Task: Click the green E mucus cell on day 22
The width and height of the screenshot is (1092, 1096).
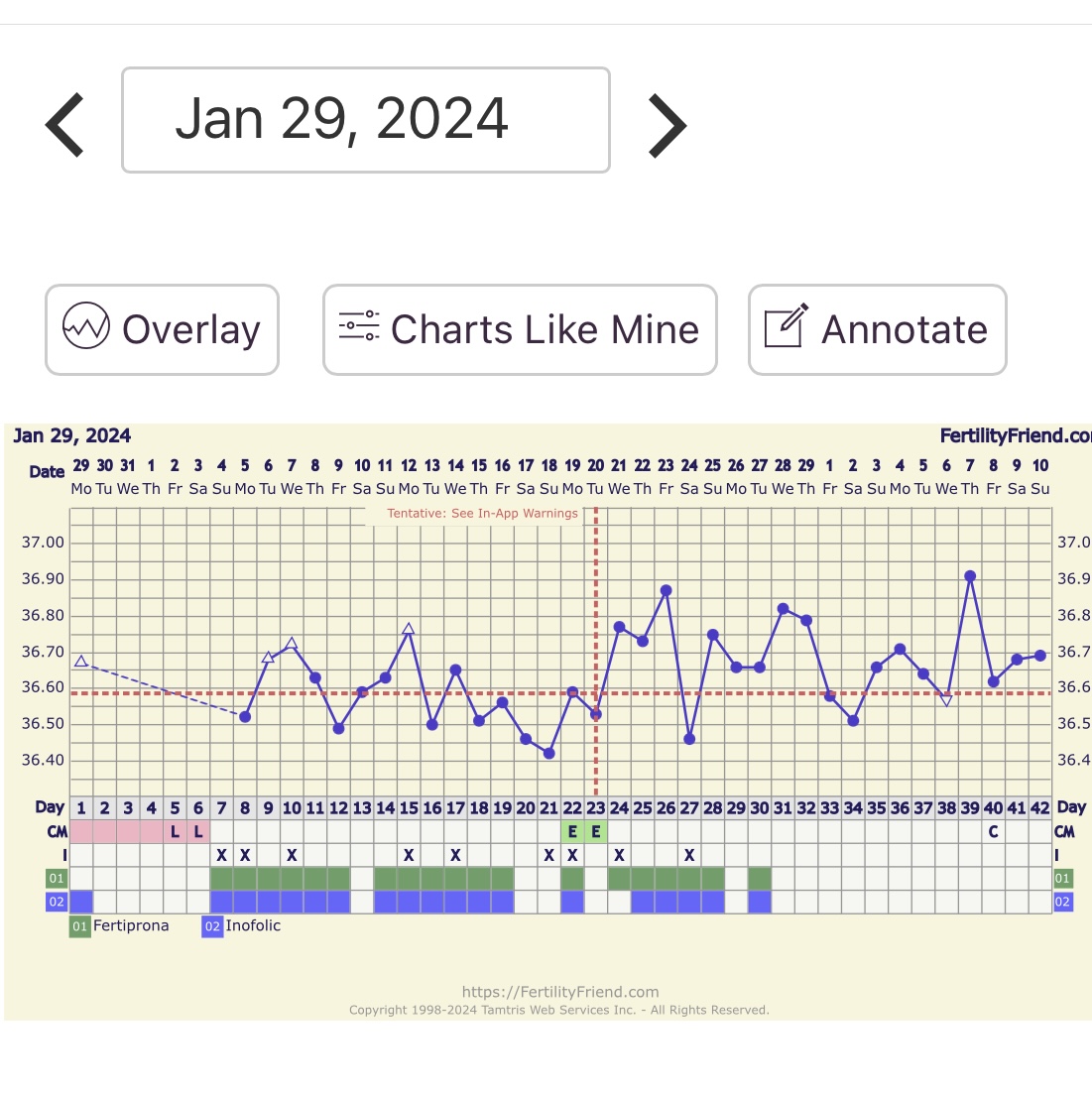Action: pos(572,832)
